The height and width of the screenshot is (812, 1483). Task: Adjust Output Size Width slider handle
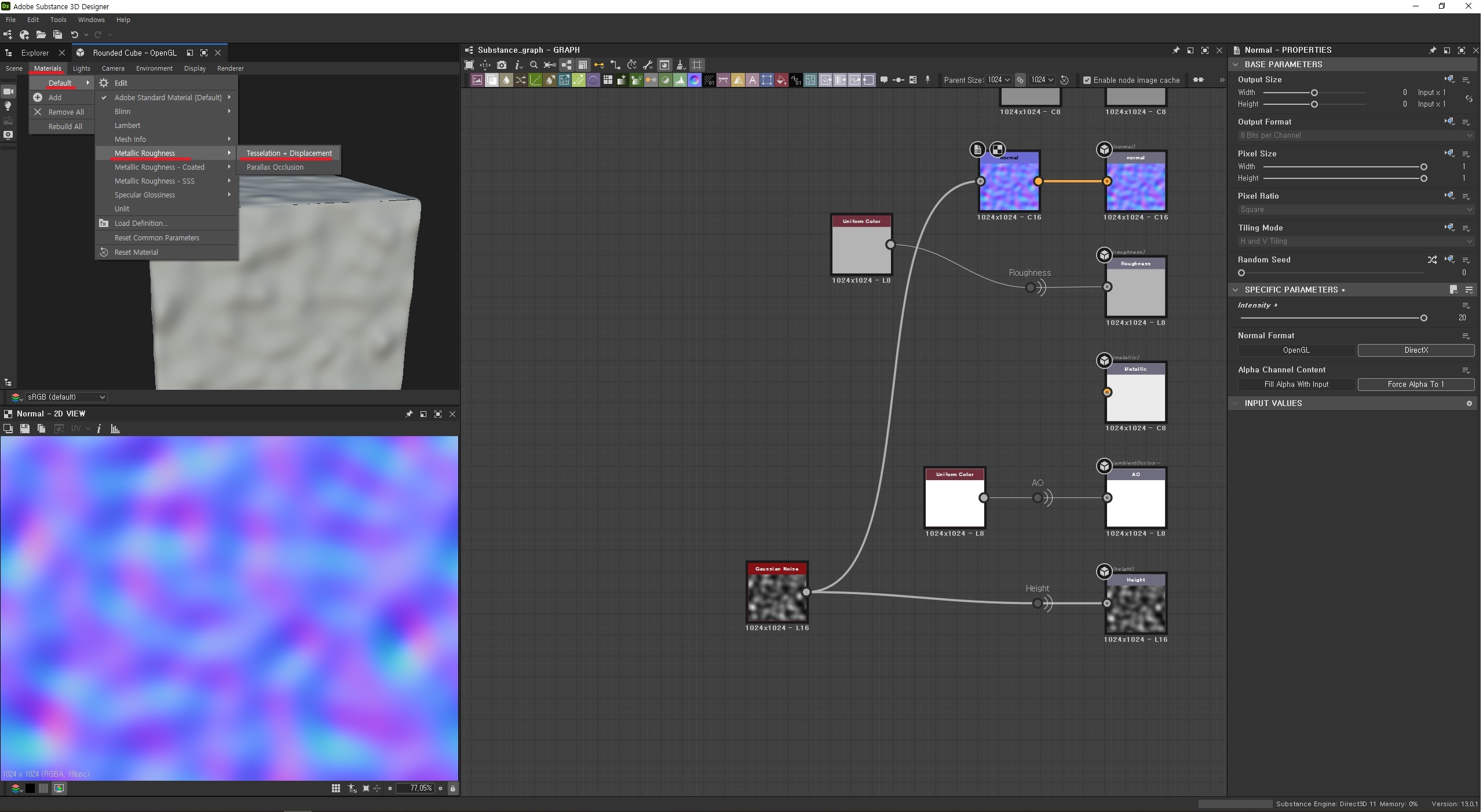(x=1314, y=93)
